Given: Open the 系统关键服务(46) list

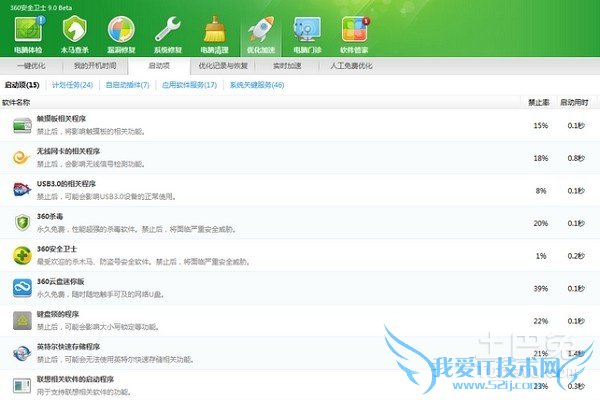Looking at the screenshot, I should (257, 85).
